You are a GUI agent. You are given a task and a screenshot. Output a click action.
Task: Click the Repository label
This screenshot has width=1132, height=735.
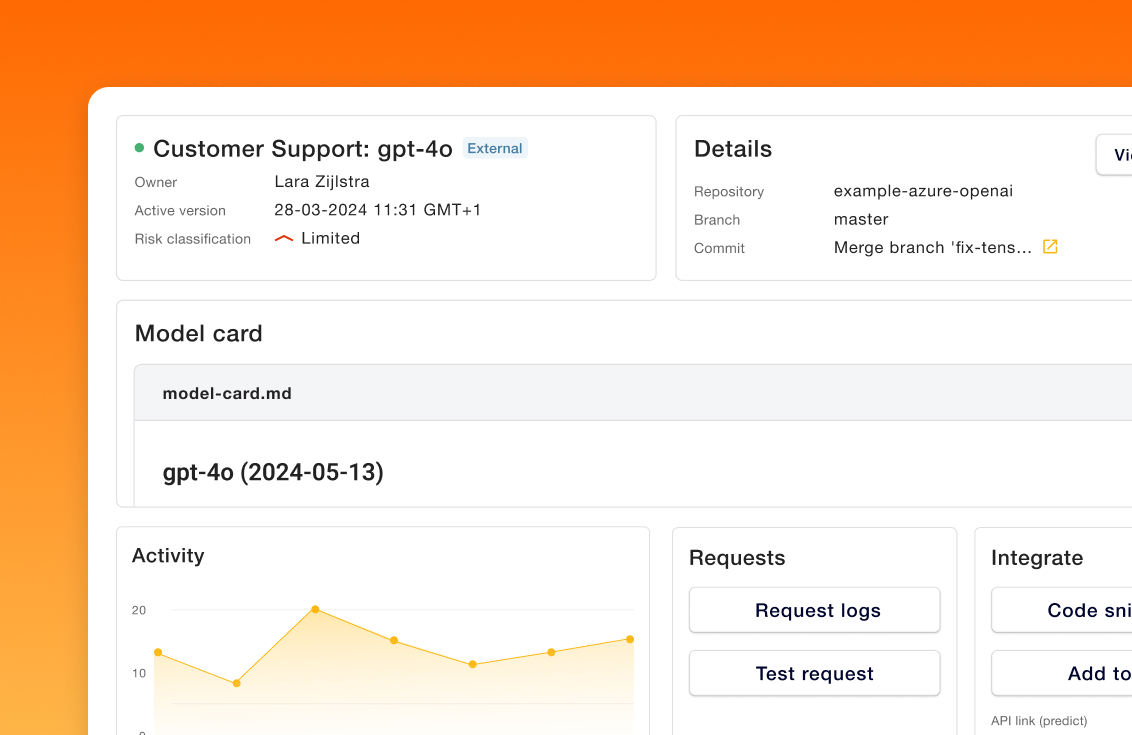728,191
